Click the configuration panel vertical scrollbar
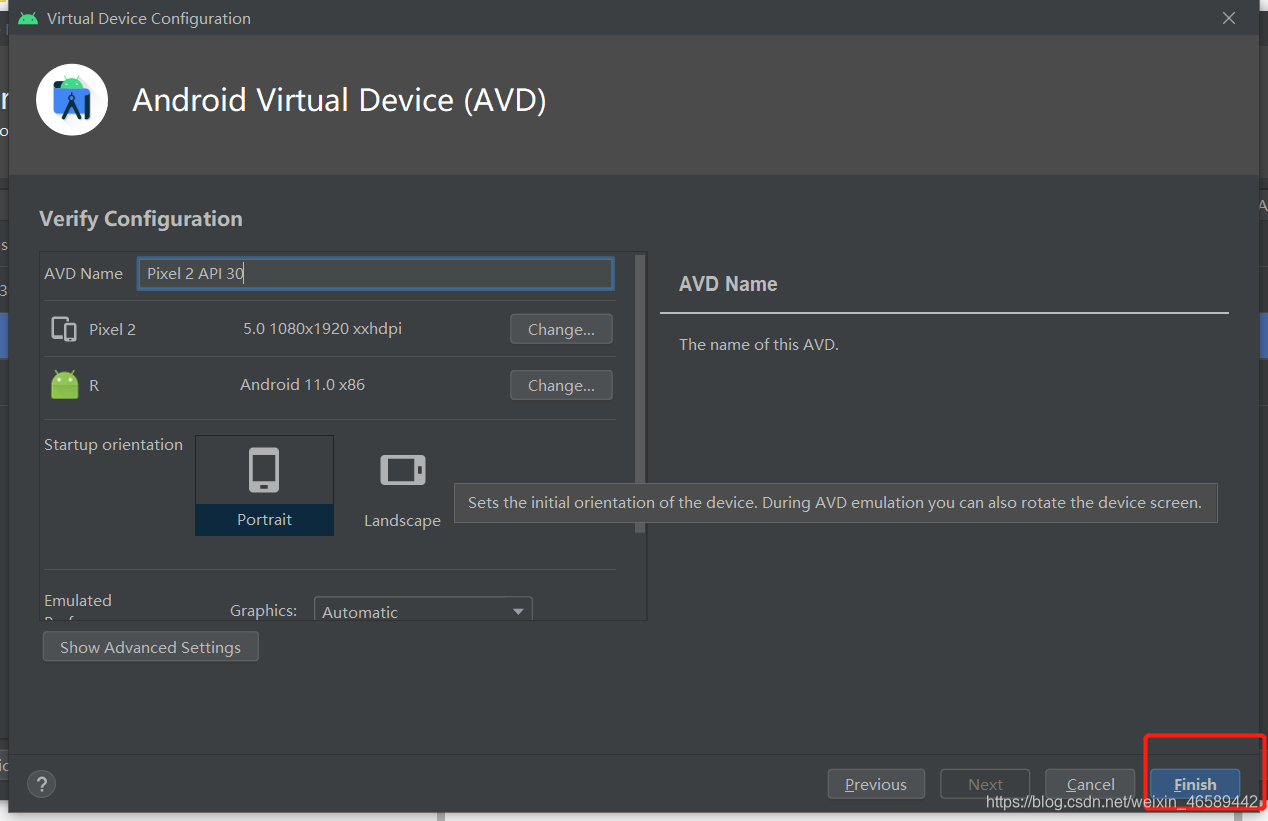This screenshot has width=1268, height=821. click(641, 393)
